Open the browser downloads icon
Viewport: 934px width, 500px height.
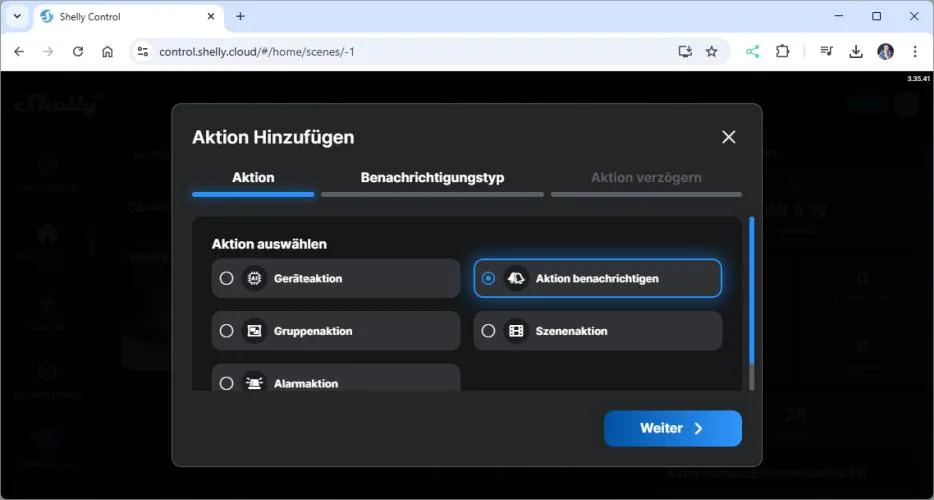pyautogui.click(x=856, y=51)
